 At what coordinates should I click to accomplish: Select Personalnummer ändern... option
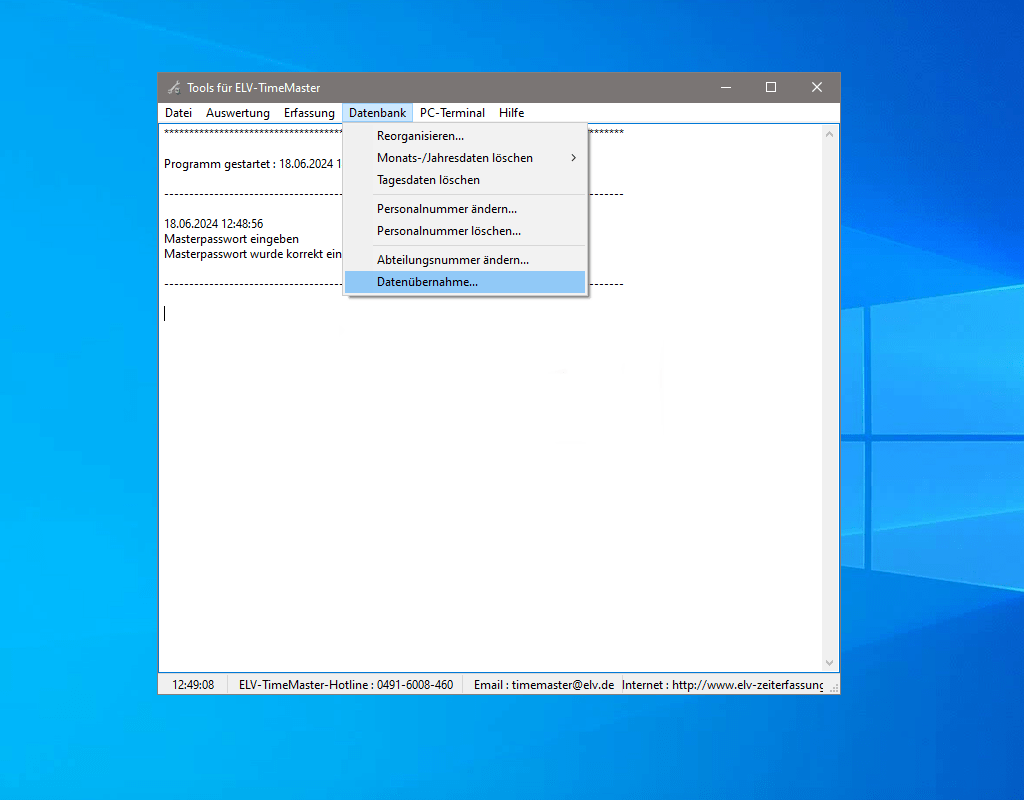pyautogui.click(x=446, y=209)
